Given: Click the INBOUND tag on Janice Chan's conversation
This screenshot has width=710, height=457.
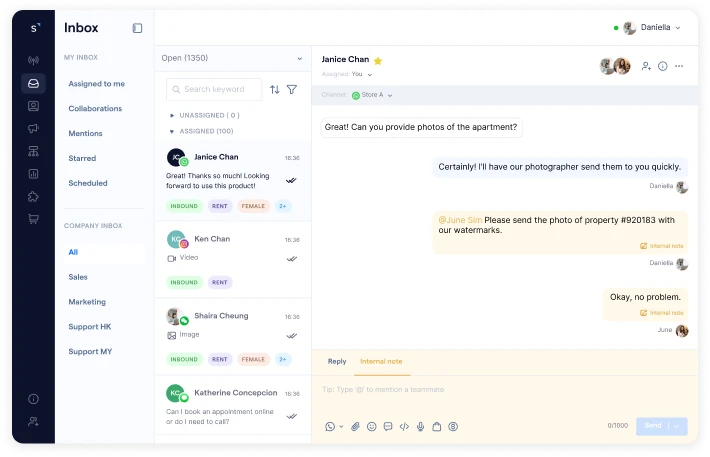Looking at the screenshot, I should tap(184, 206).
